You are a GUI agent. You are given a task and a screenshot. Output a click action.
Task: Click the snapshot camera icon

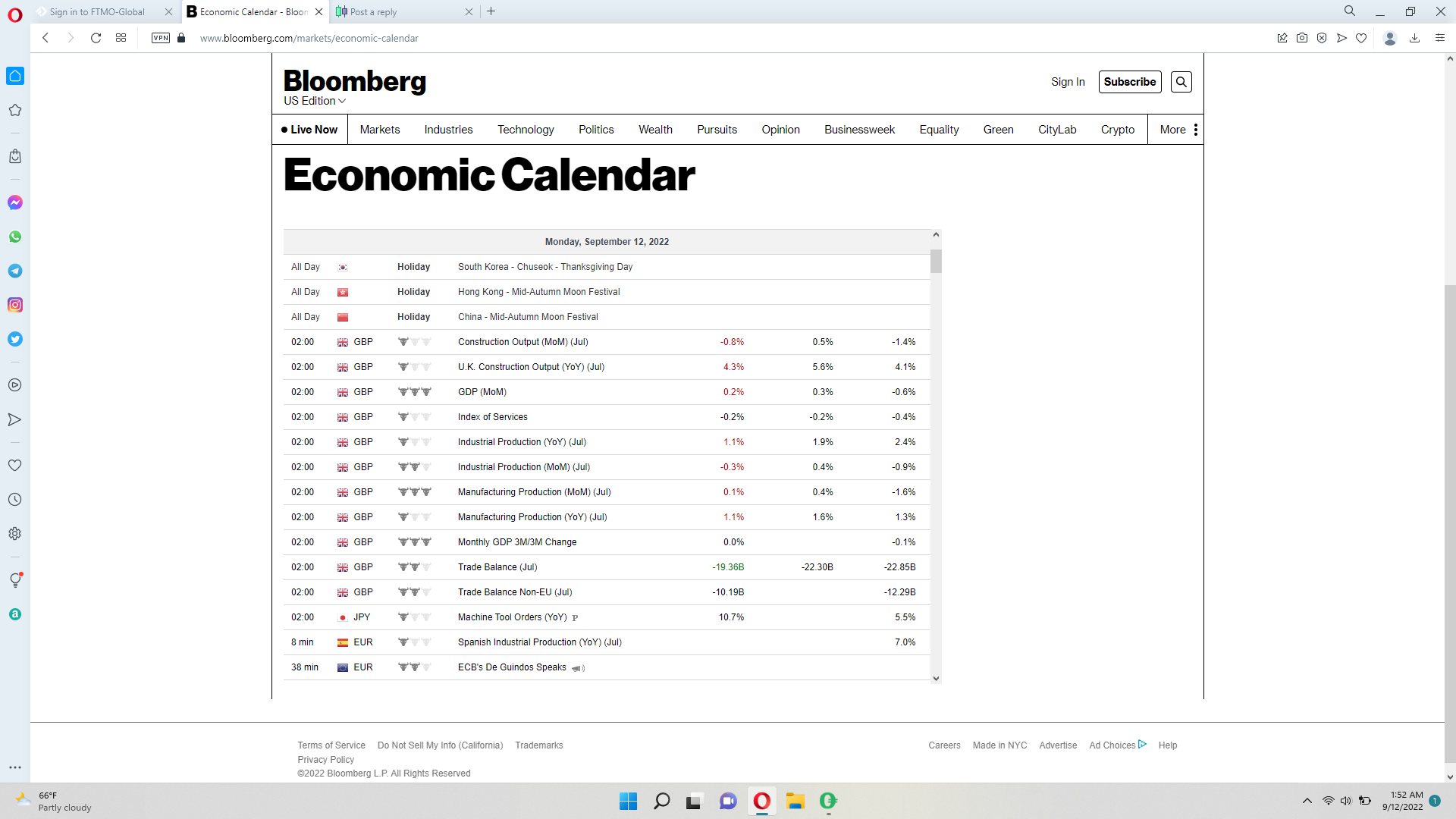pyautogui.click(x=1302, y=38)
